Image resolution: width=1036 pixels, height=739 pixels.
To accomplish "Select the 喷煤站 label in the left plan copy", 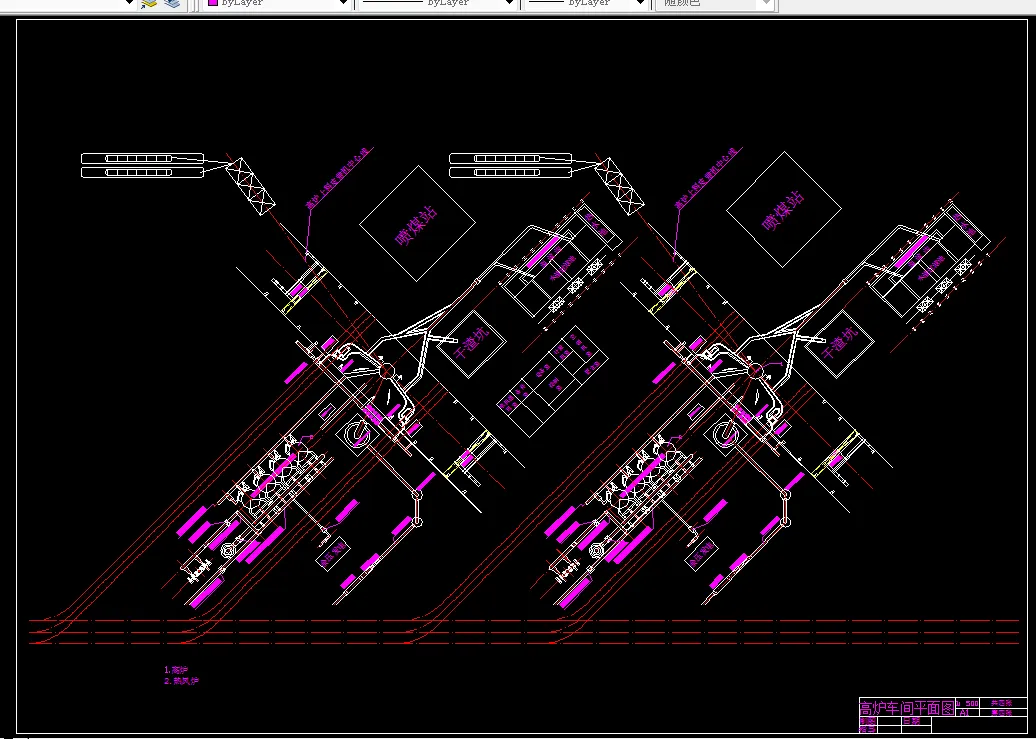I will point(417,224).
